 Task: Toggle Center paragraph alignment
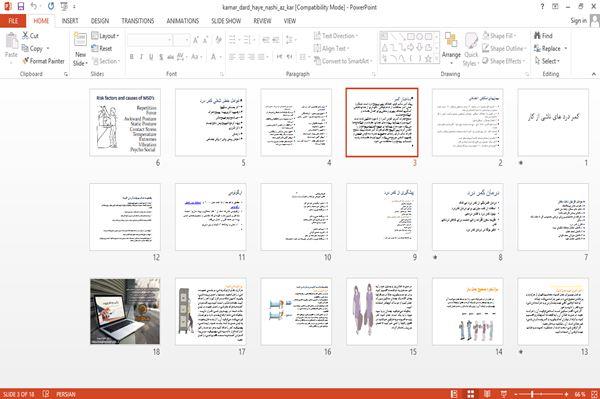(241, 57)
